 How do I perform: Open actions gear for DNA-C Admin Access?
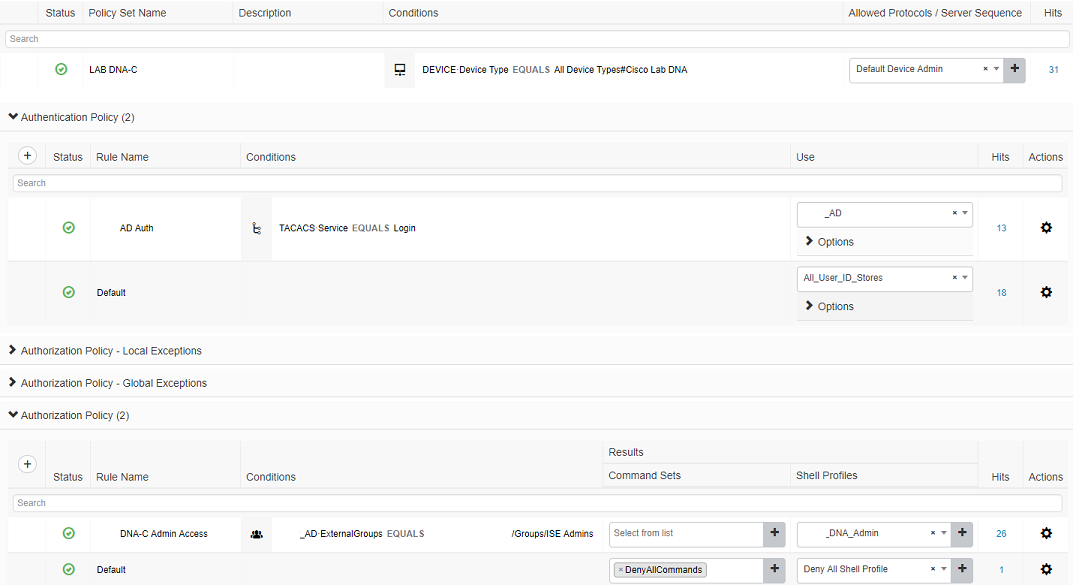[x=1046, y=533]
